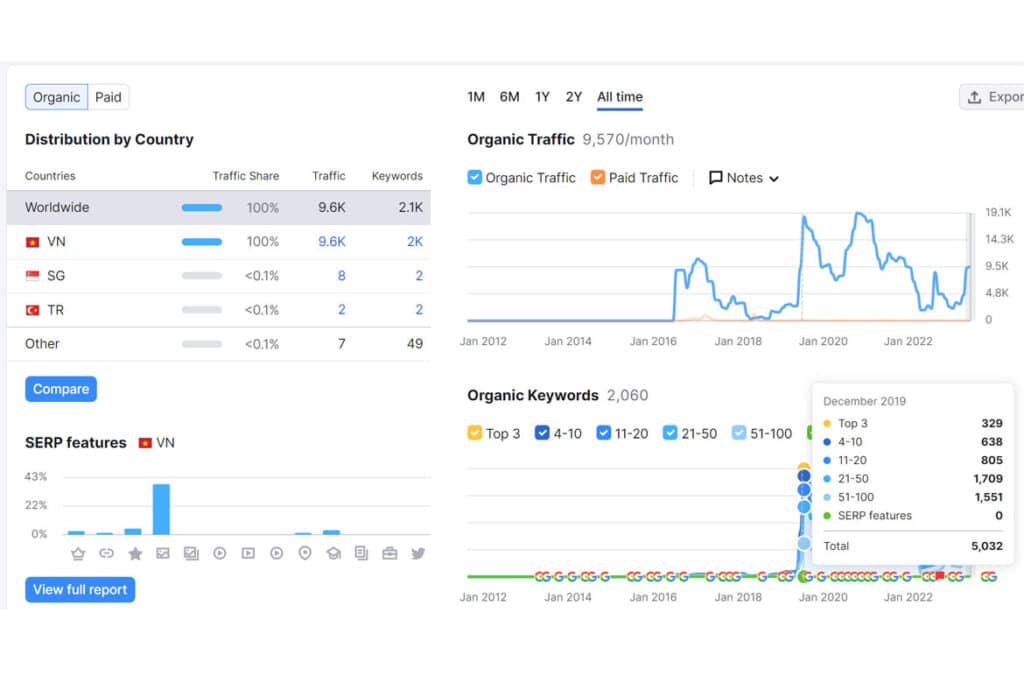Click the red flag marker on keywords chart
This screenshot has height=683, width=1024.
point(940,576)
